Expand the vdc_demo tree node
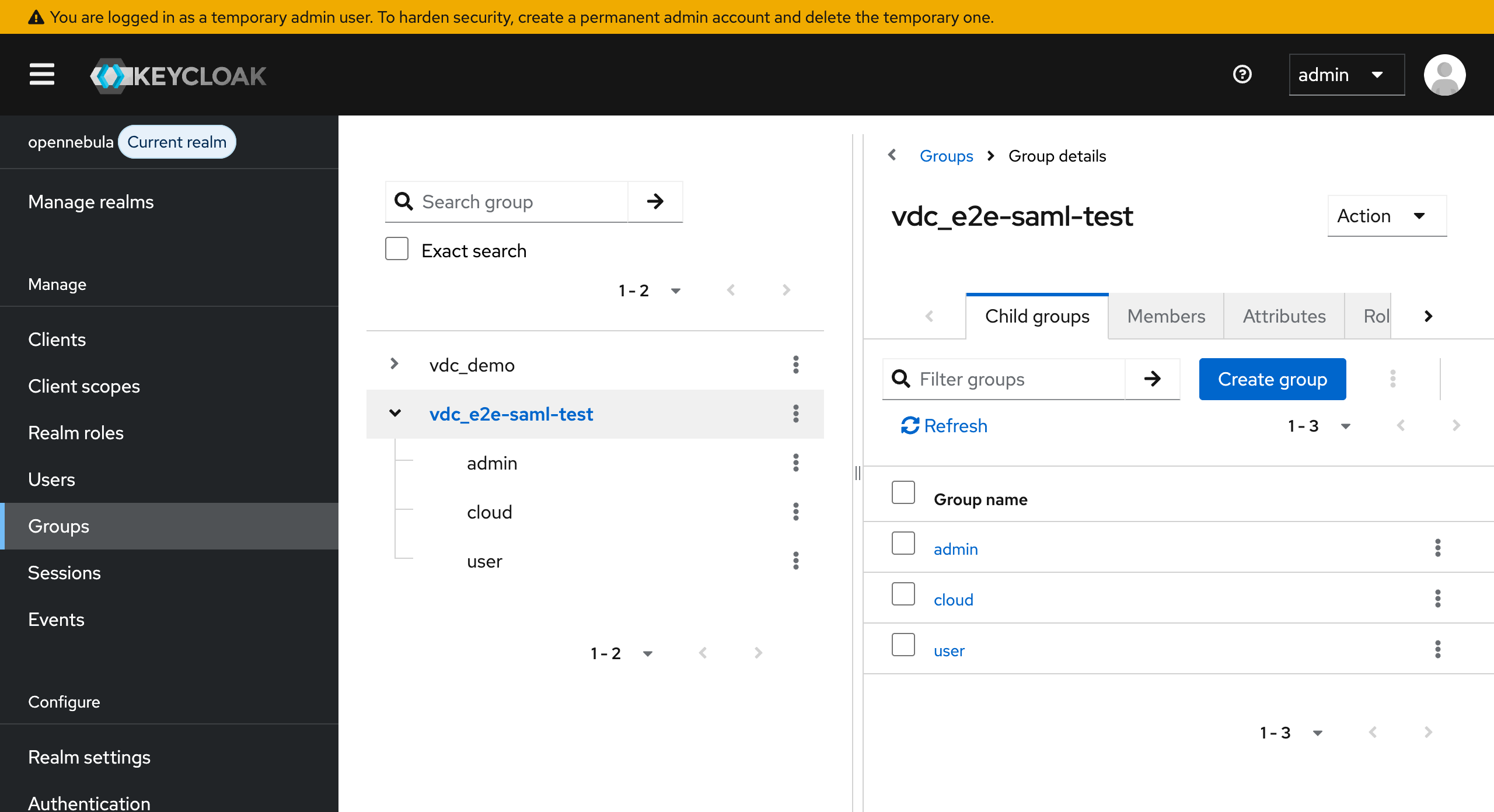 click(395, 364)
